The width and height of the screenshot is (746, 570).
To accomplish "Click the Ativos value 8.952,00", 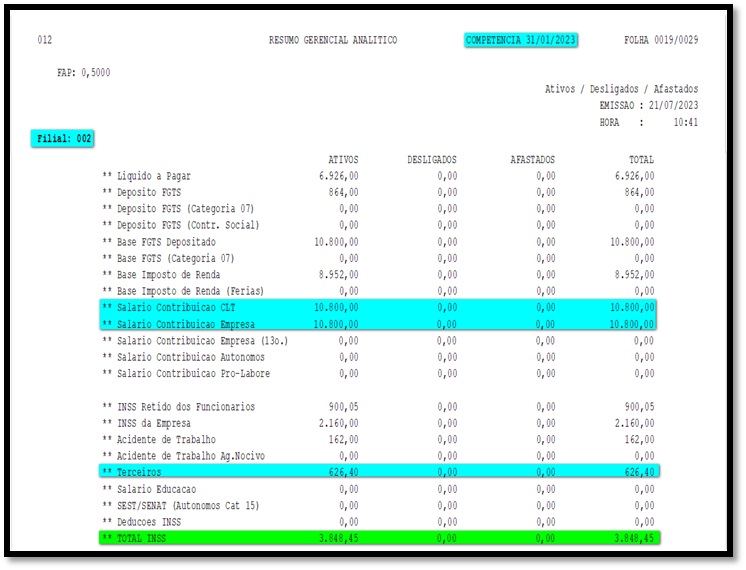I will [x=339, y=275].
